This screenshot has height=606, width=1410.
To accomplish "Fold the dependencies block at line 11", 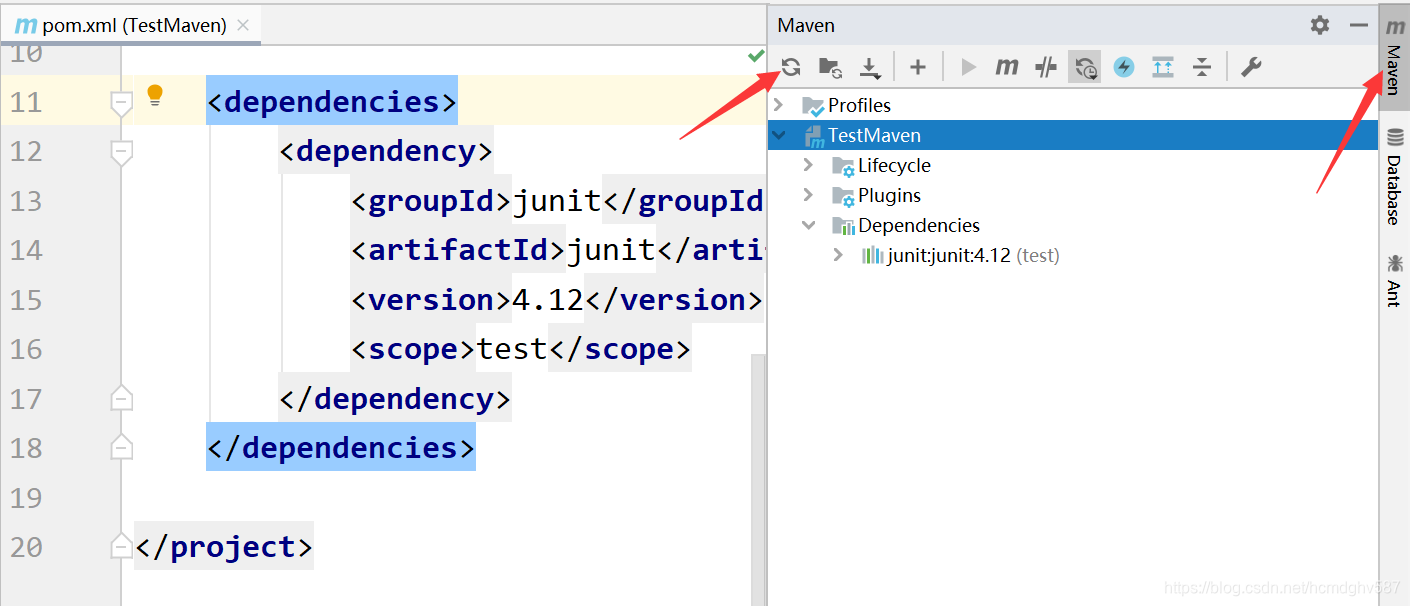I will point(121,103).
